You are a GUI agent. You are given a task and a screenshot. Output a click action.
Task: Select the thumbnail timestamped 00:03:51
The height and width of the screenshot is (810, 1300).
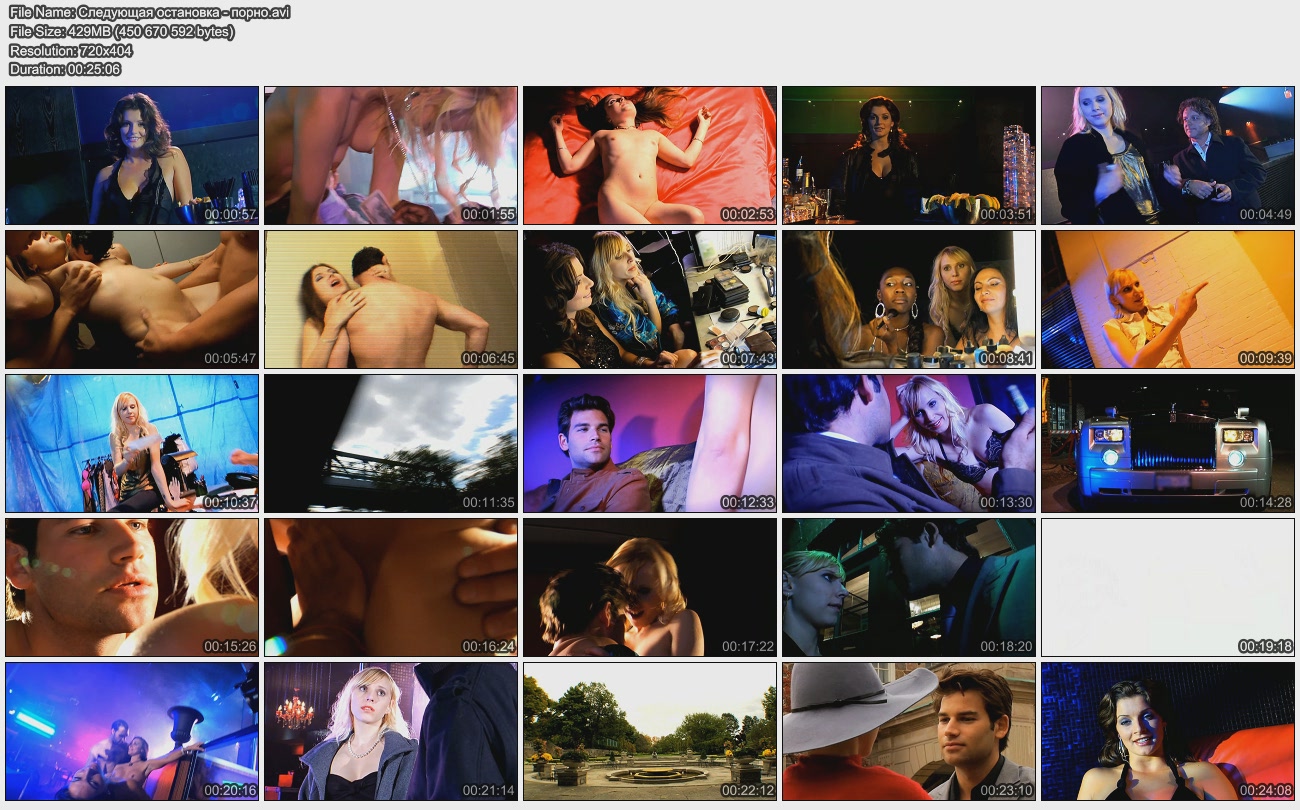coord(908,155)
